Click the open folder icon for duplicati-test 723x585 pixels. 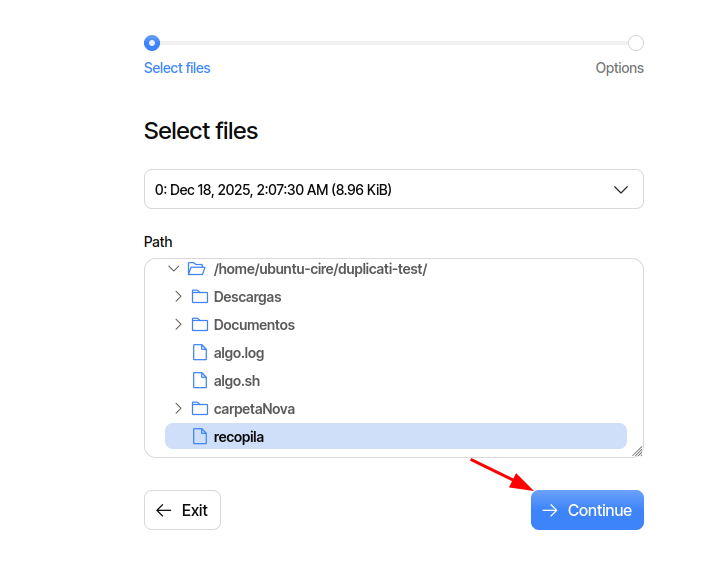pos(196,269)
